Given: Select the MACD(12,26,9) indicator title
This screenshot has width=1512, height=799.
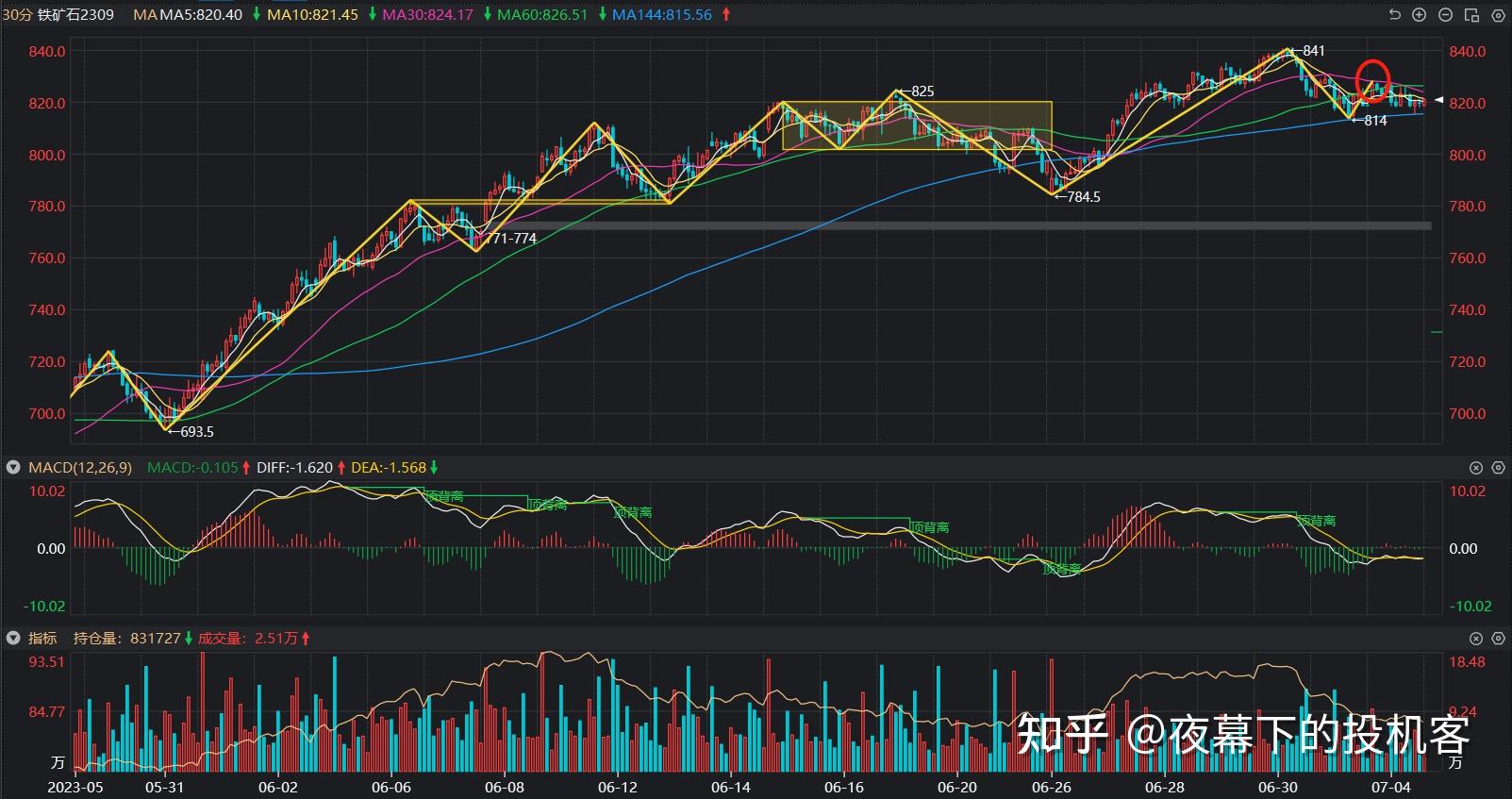Looking at the screenshot, I should 80,468.
